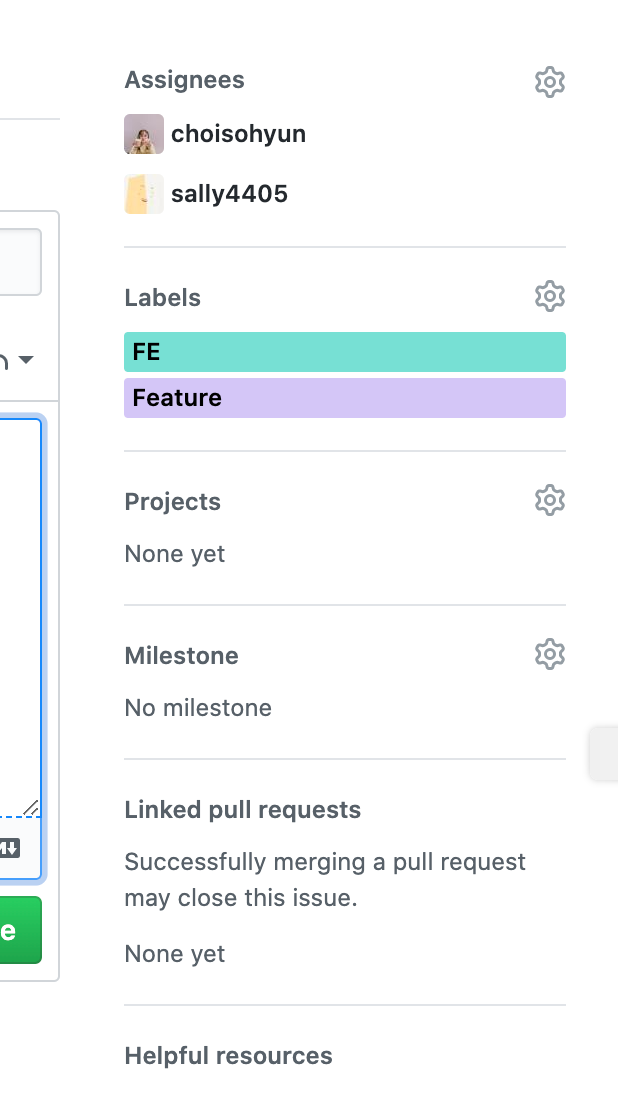Filter issues by the FE label
The image size is (618, 1096).
[x=344, y=351]
